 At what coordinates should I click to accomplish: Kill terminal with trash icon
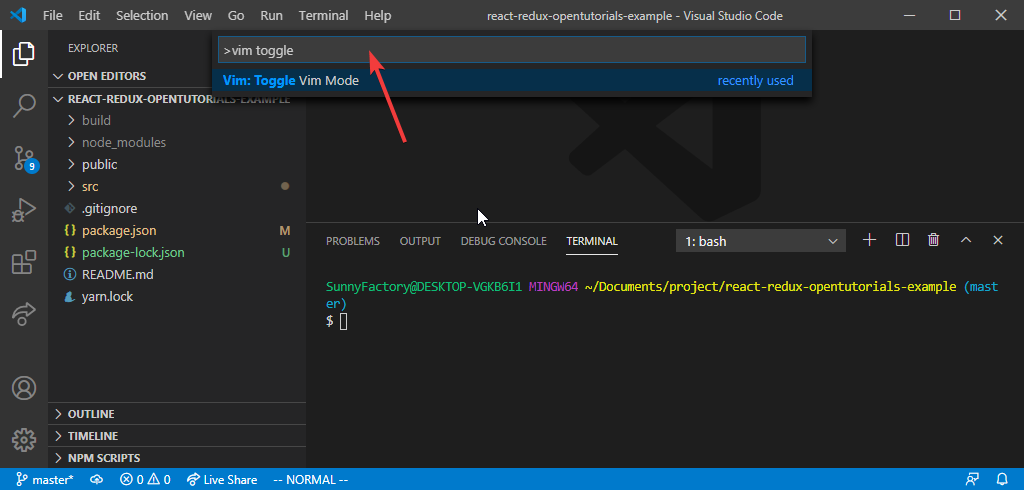tap(933, 240)
